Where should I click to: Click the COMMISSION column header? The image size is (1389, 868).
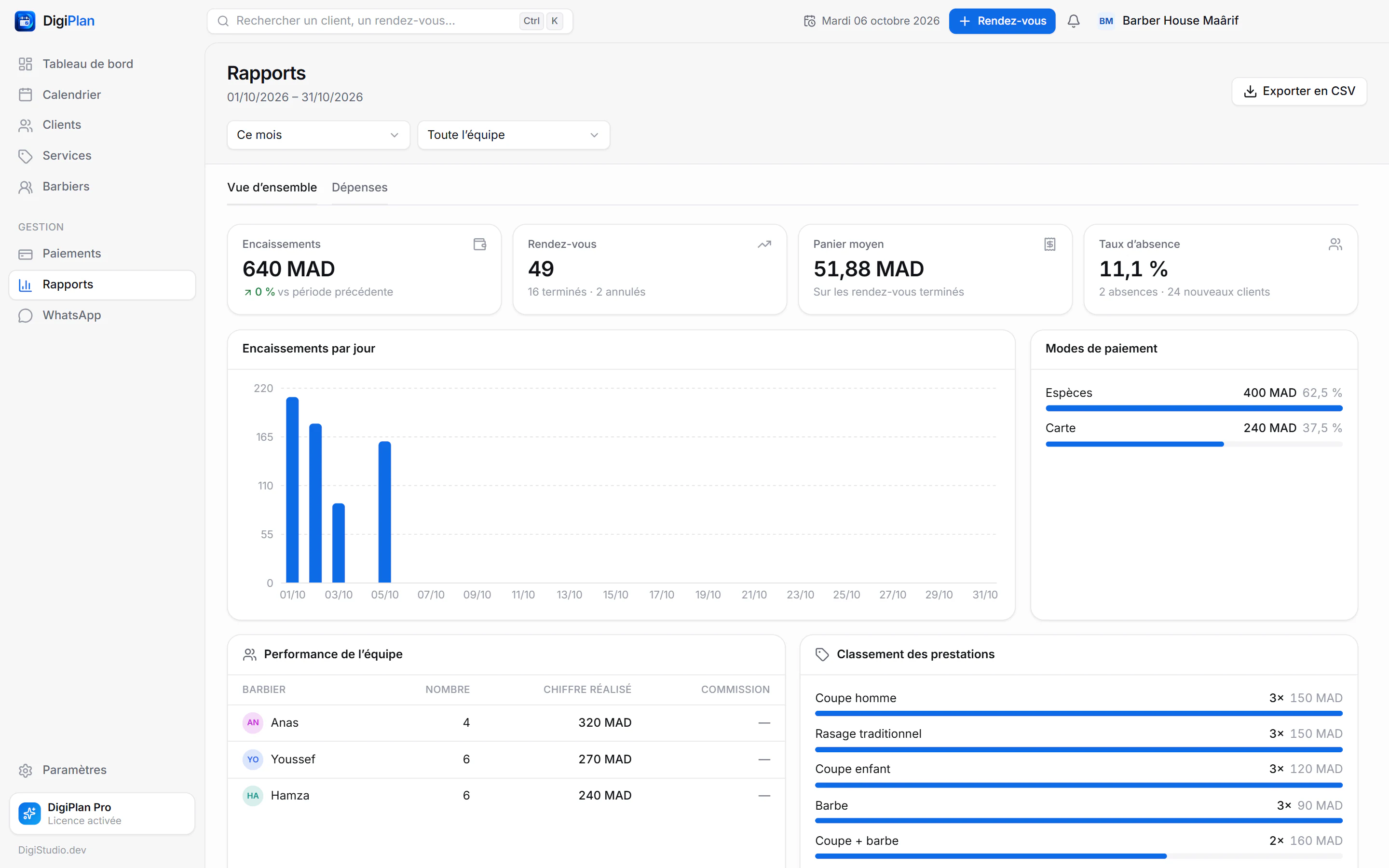tap(735, 690)
